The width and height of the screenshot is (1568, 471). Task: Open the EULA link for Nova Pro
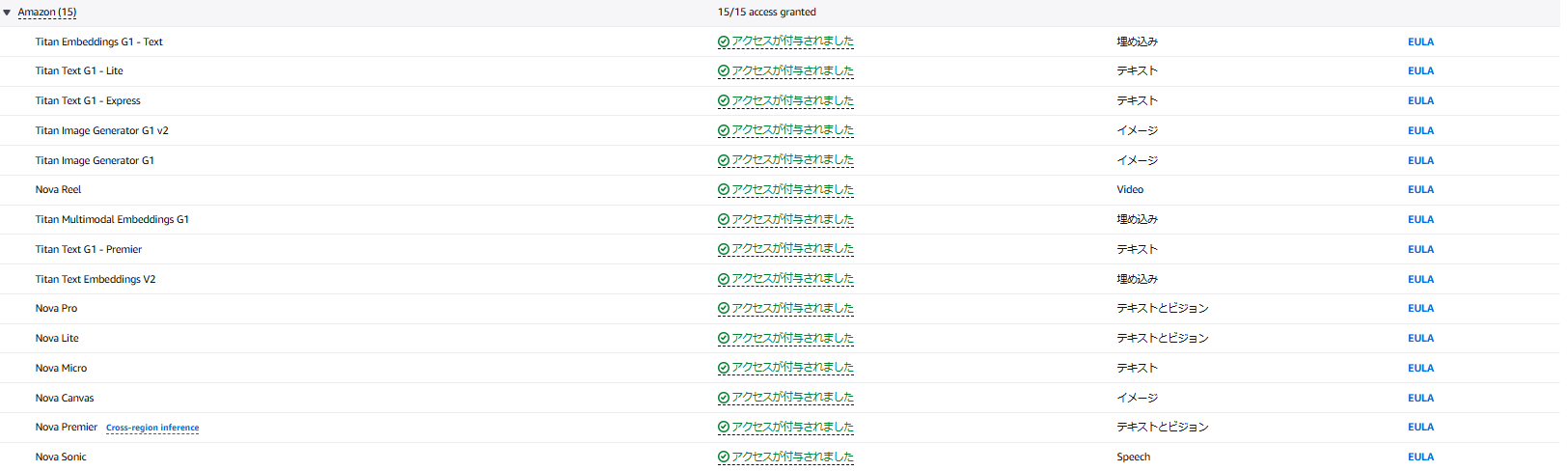pyautogui.click(x=1420, y=309)
